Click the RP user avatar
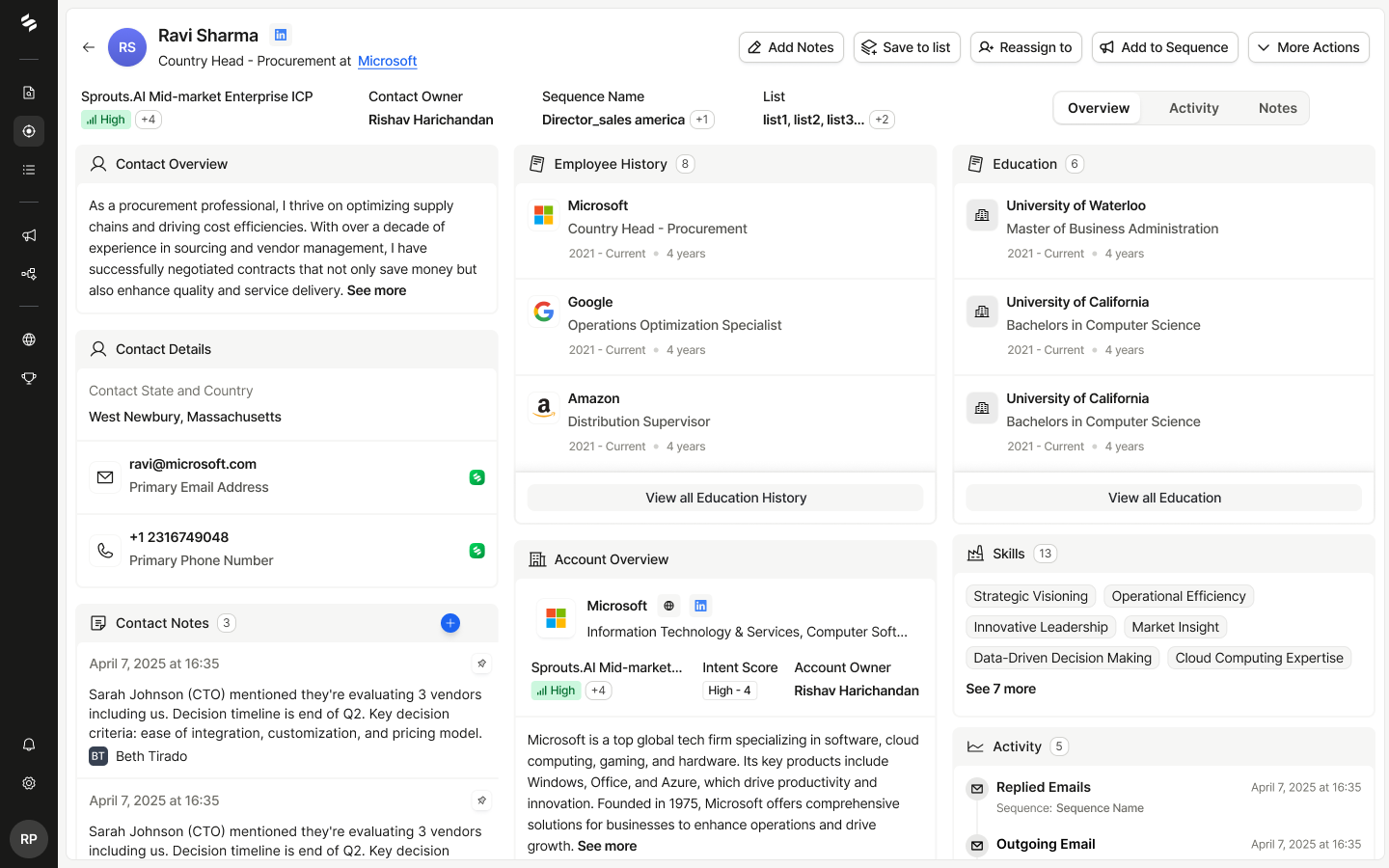The image size is (1389, 868). click(x=29, y=839)
